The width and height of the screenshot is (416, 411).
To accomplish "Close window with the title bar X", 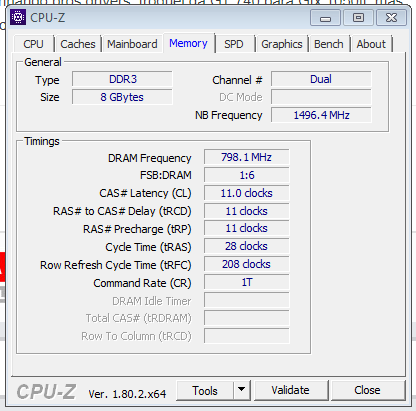I will (391, 17).
